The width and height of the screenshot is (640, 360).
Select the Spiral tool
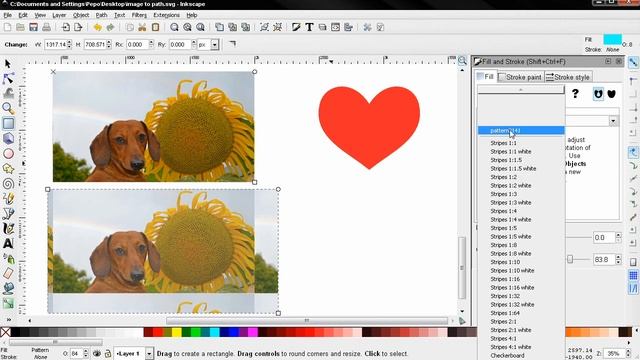click(8, 184)
